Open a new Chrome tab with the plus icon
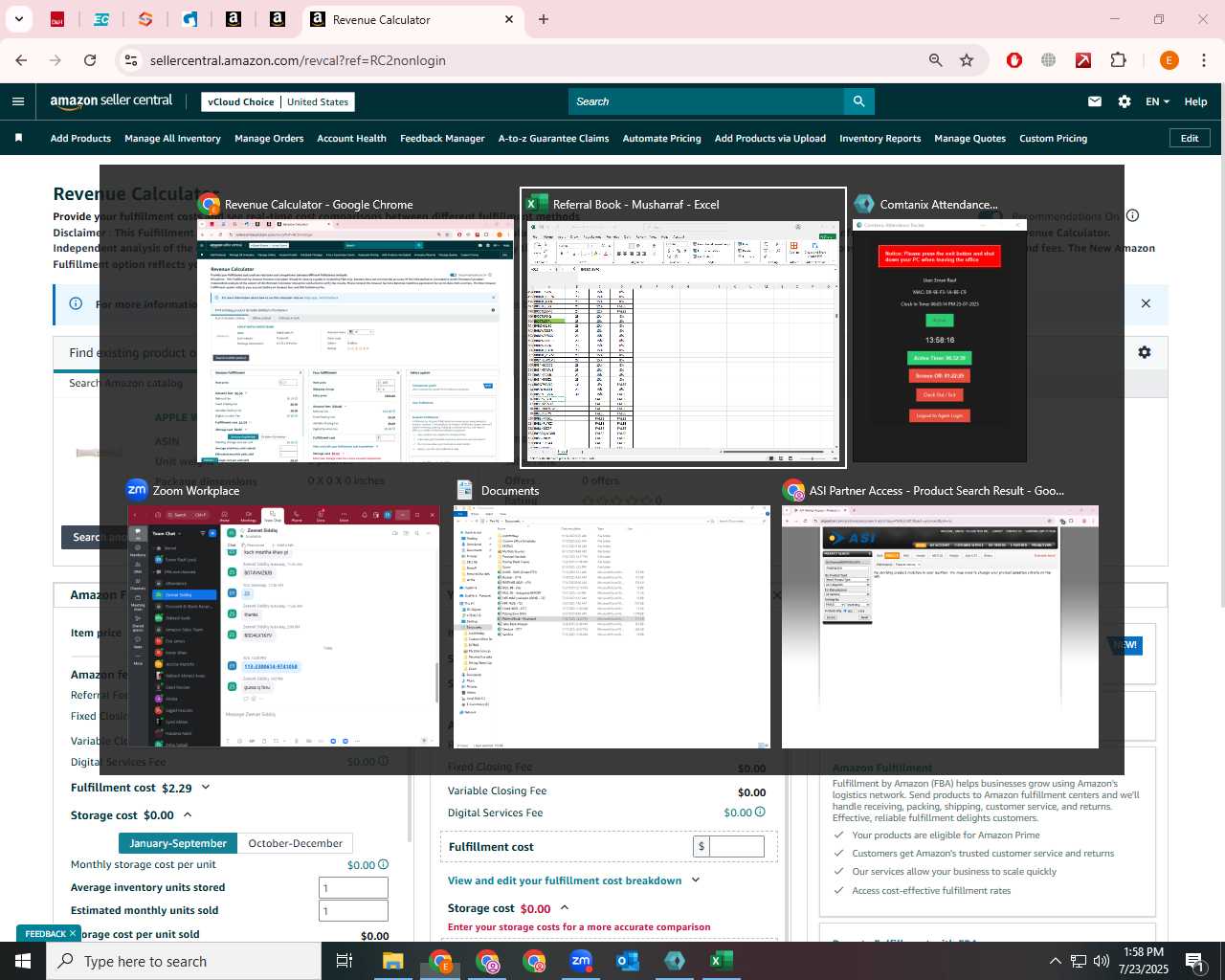 pyautogui.click(x=544, y=19)
